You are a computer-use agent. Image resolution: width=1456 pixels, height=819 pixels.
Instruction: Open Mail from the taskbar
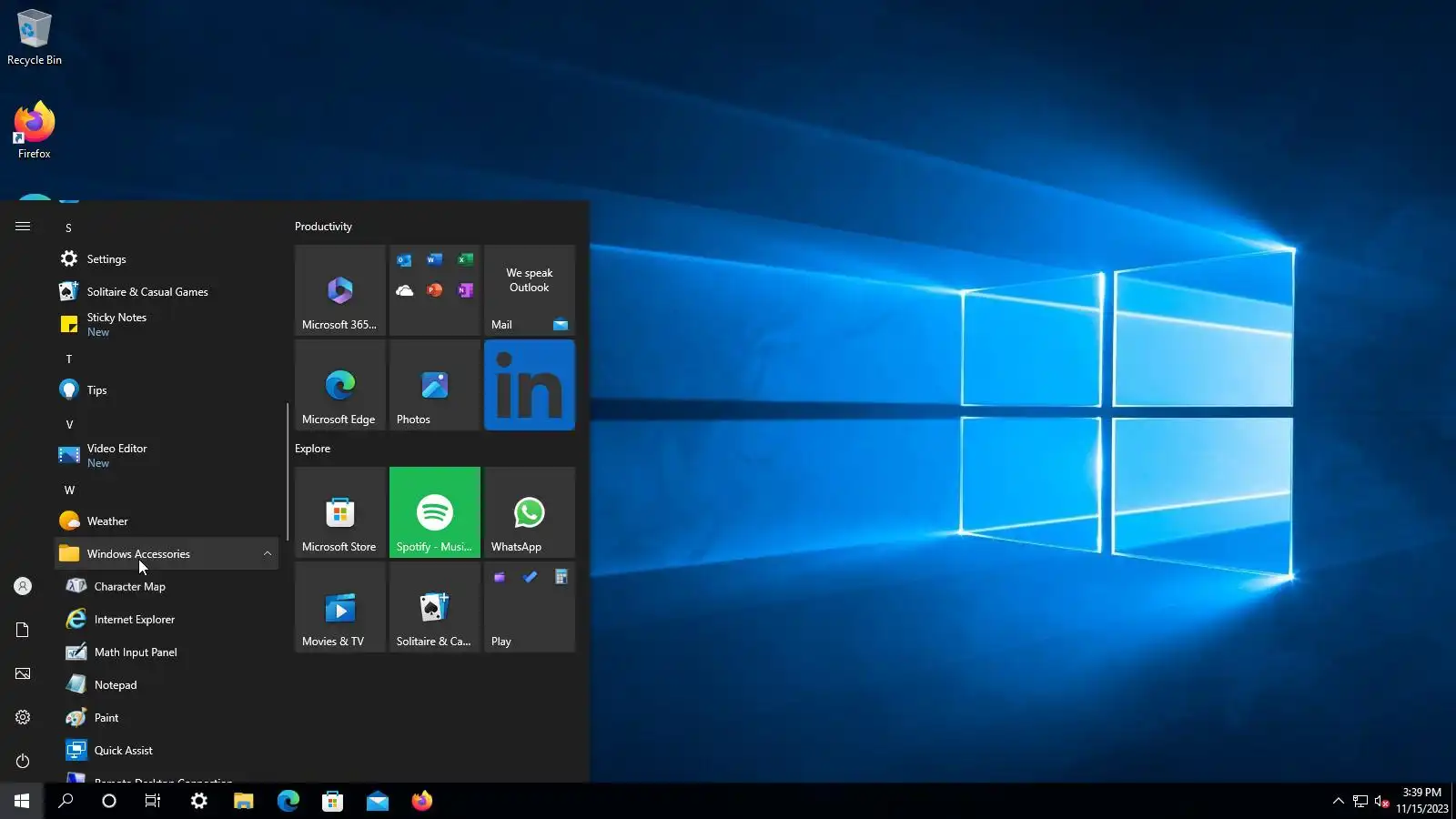click(x=377, y=801)
